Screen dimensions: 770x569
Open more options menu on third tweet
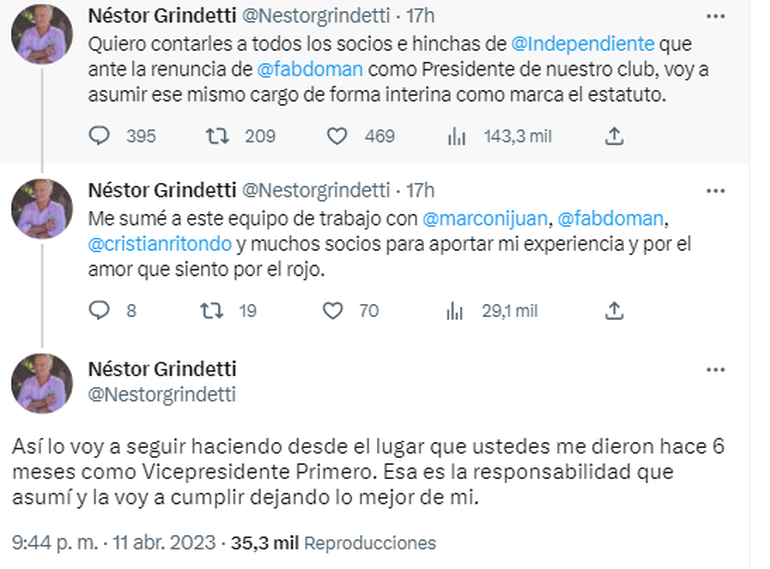point(715,370)
